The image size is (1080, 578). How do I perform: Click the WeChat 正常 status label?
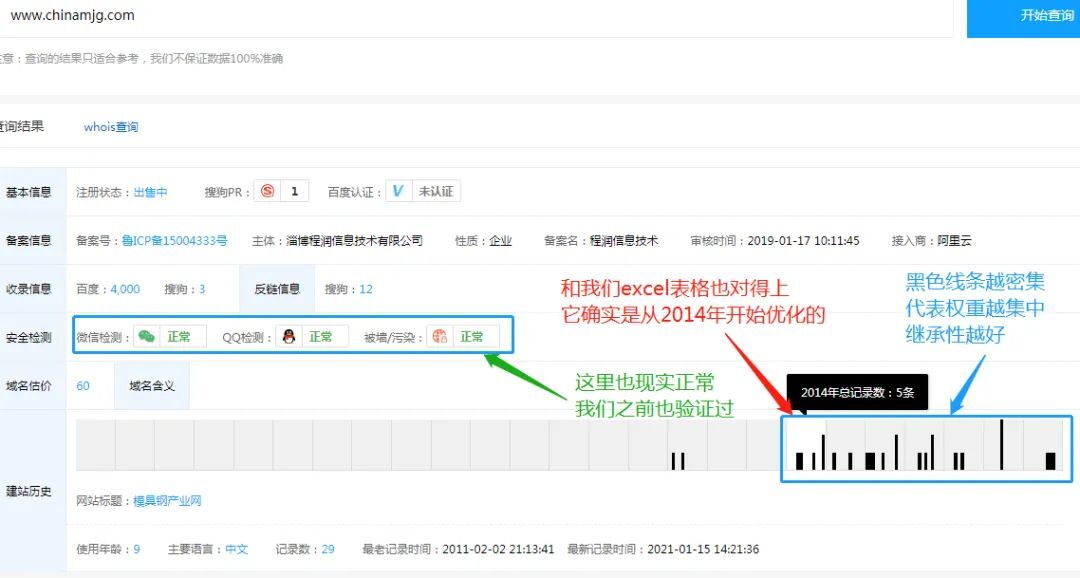pos(179,337)
